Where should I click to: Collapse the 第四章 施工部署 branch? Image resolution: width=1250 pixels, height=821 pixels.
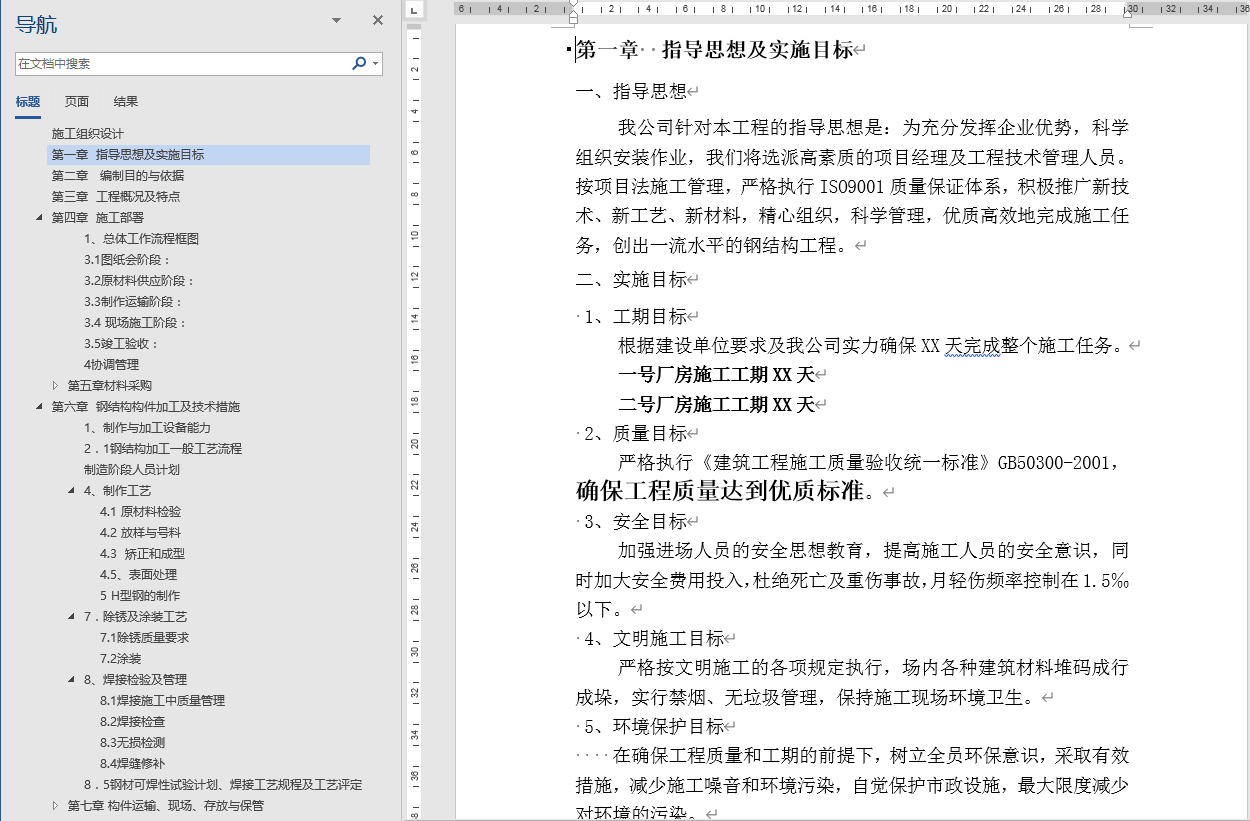[x=40, y=216]
